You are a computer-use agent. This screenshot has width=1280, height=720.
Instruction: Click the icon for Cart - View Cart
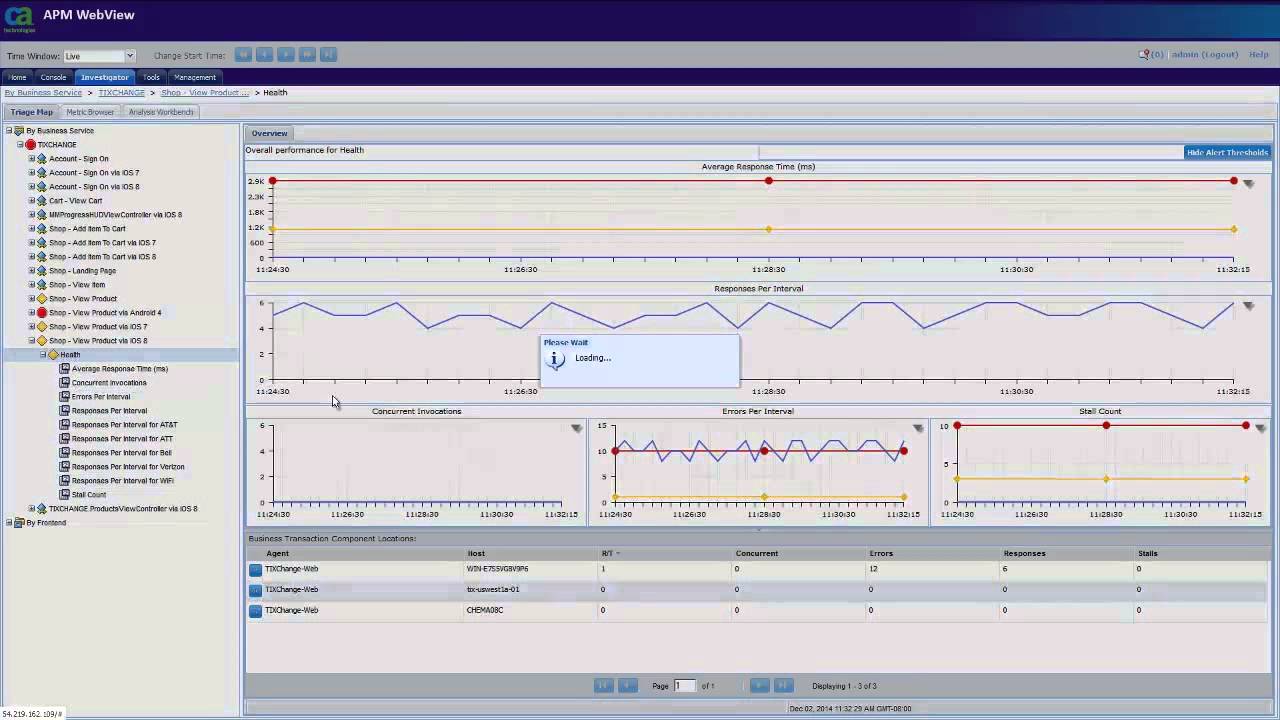[x=42, y=201]
